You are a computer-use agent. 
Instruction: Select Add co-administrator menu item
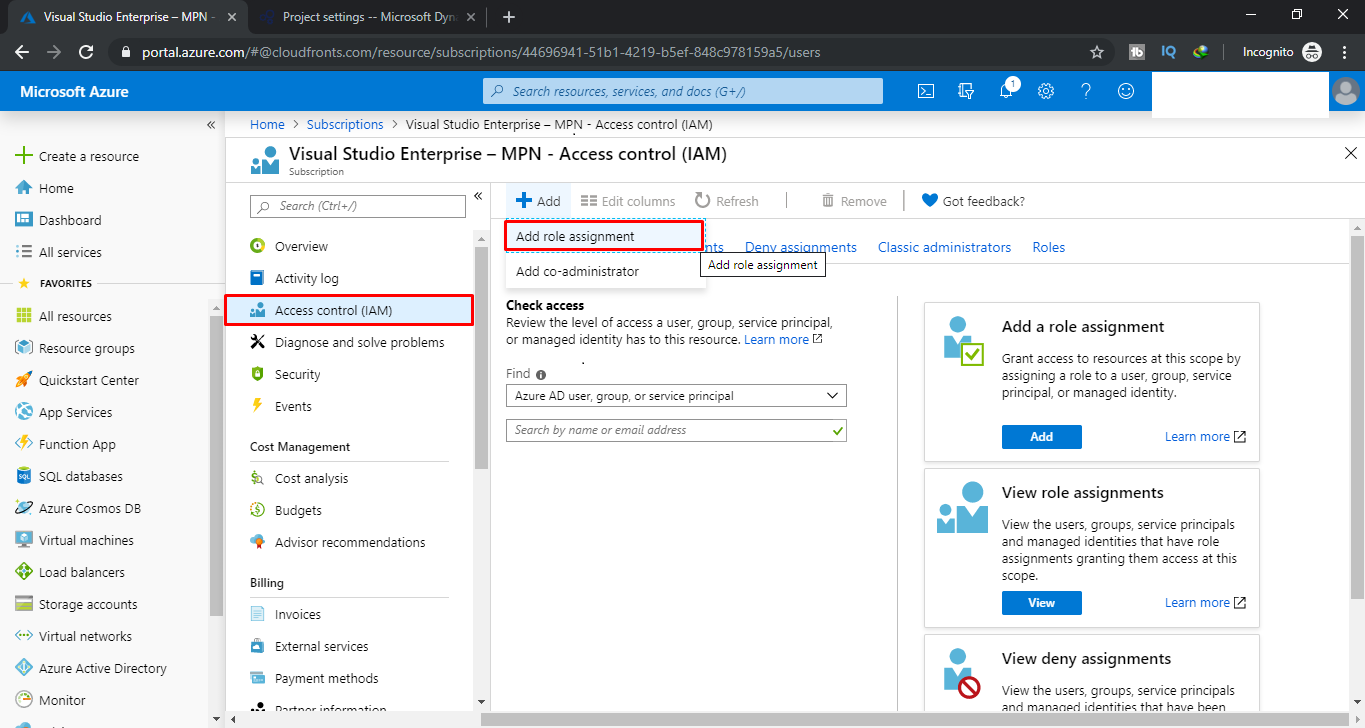[x=604, y=271]
